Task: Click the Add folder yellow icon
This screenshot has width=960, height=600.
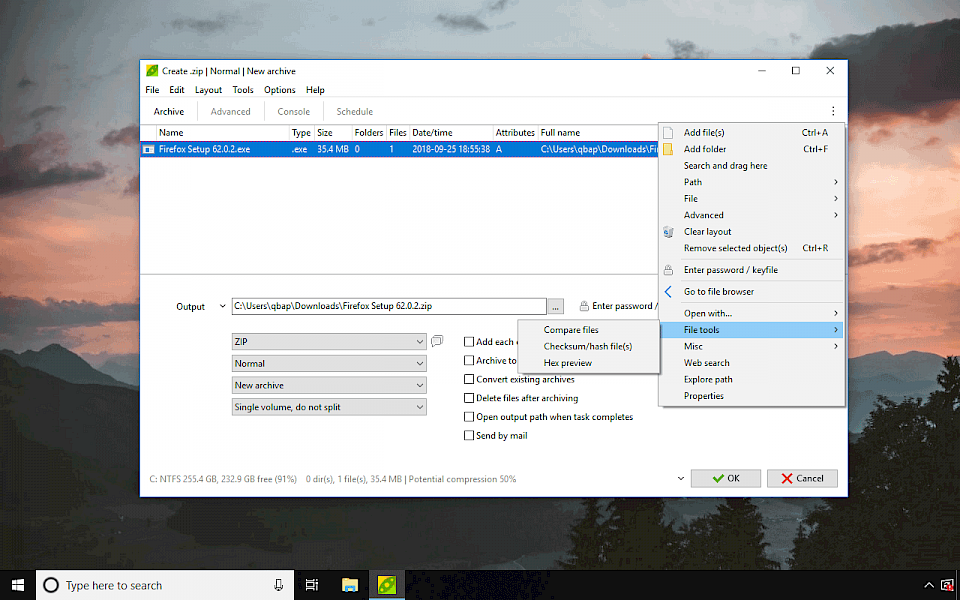Action: [668, 149]
